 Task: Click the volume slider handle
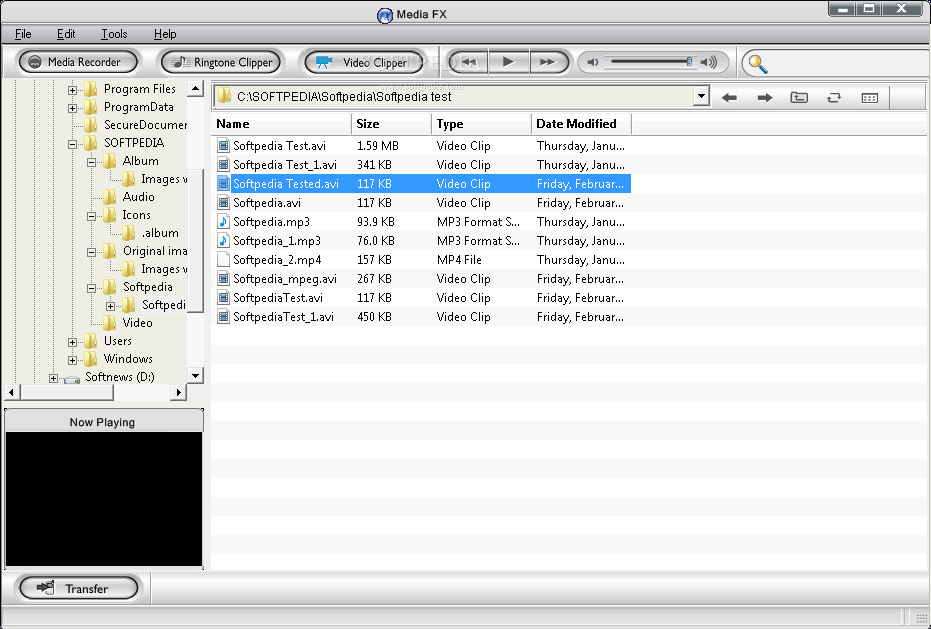689,62
